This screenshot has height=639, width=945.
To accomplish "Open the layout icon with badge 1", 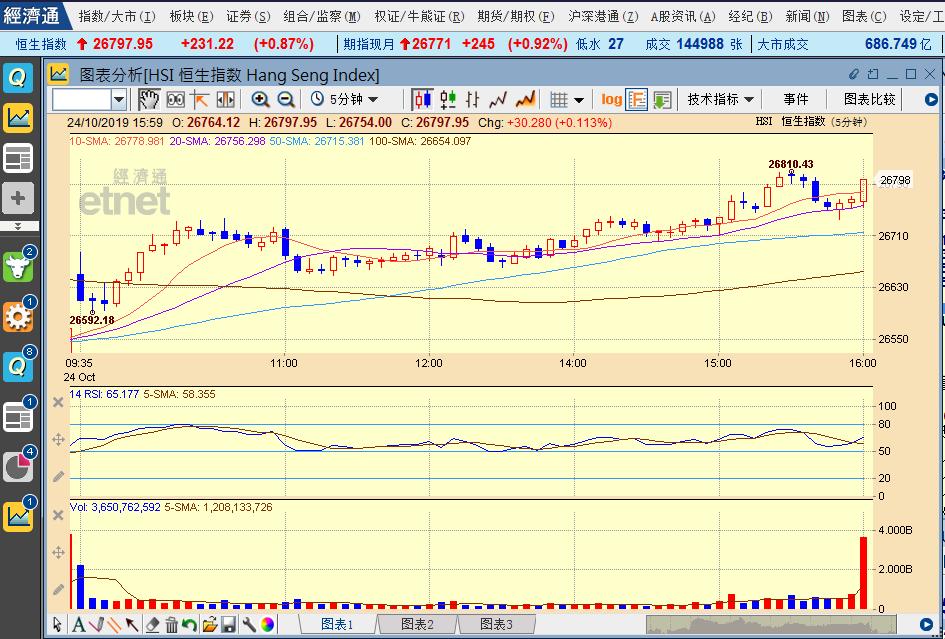I will pyautogui.click(x=18, y=417).
